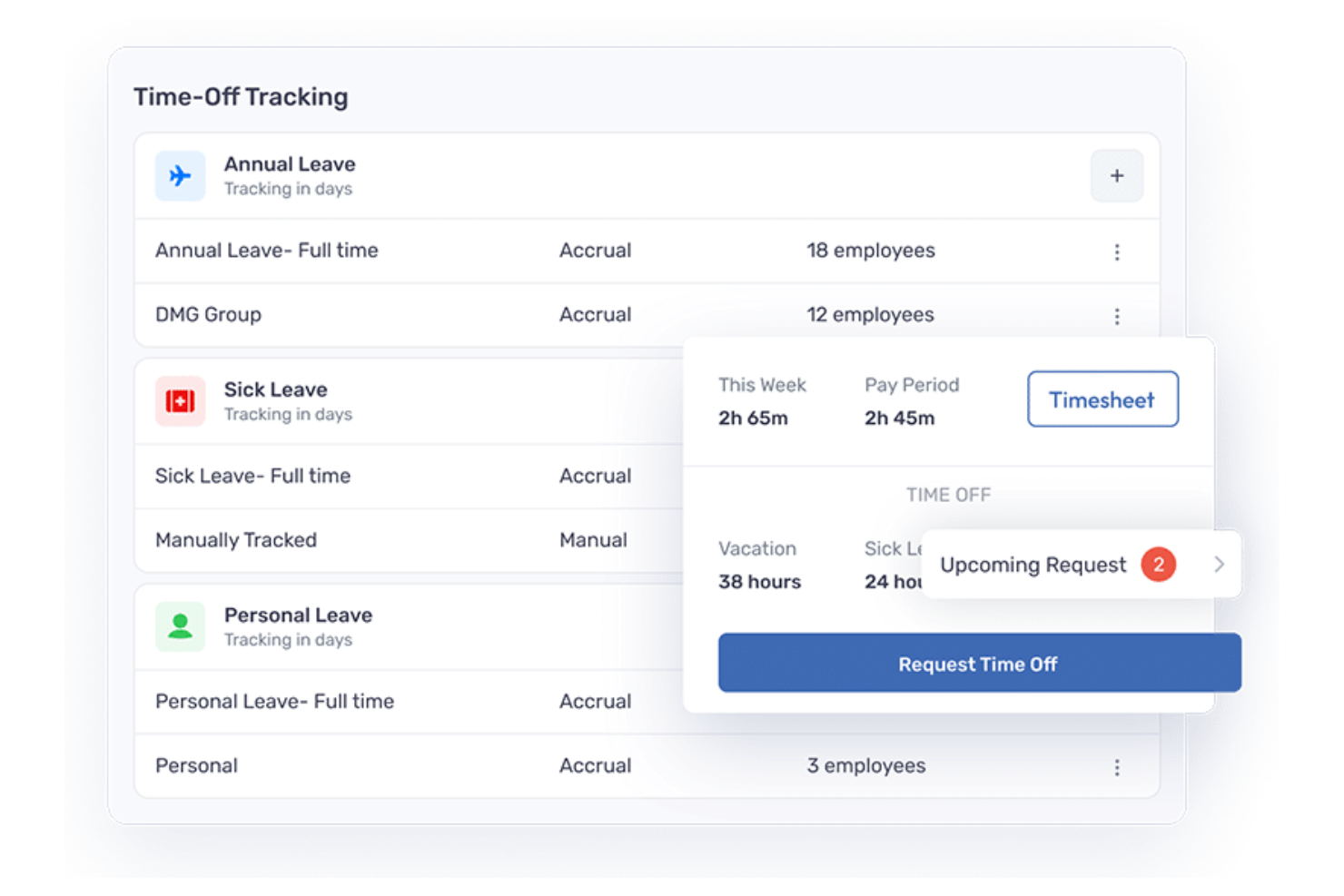Open the Manually Tracked Manual type selector
The height and width of the screenshot is (896, 1344).
(x=593, y=539)
